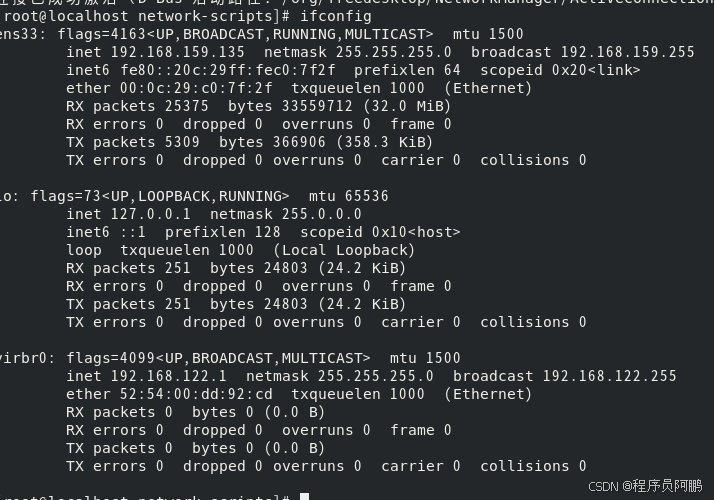
Task: Click the Local Loopback label
Action: tap(344, 250)
